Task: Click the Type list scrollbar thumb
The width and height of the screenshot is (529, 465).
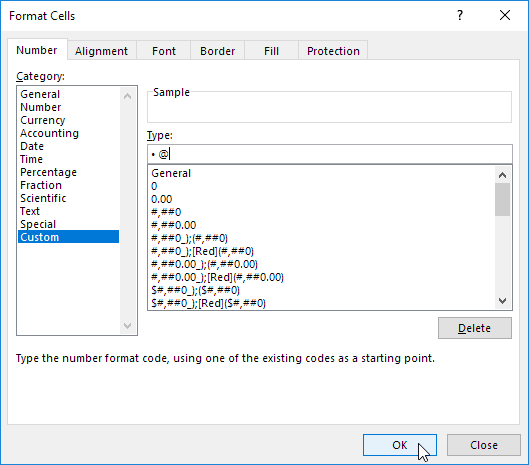Action: (502, 199)
